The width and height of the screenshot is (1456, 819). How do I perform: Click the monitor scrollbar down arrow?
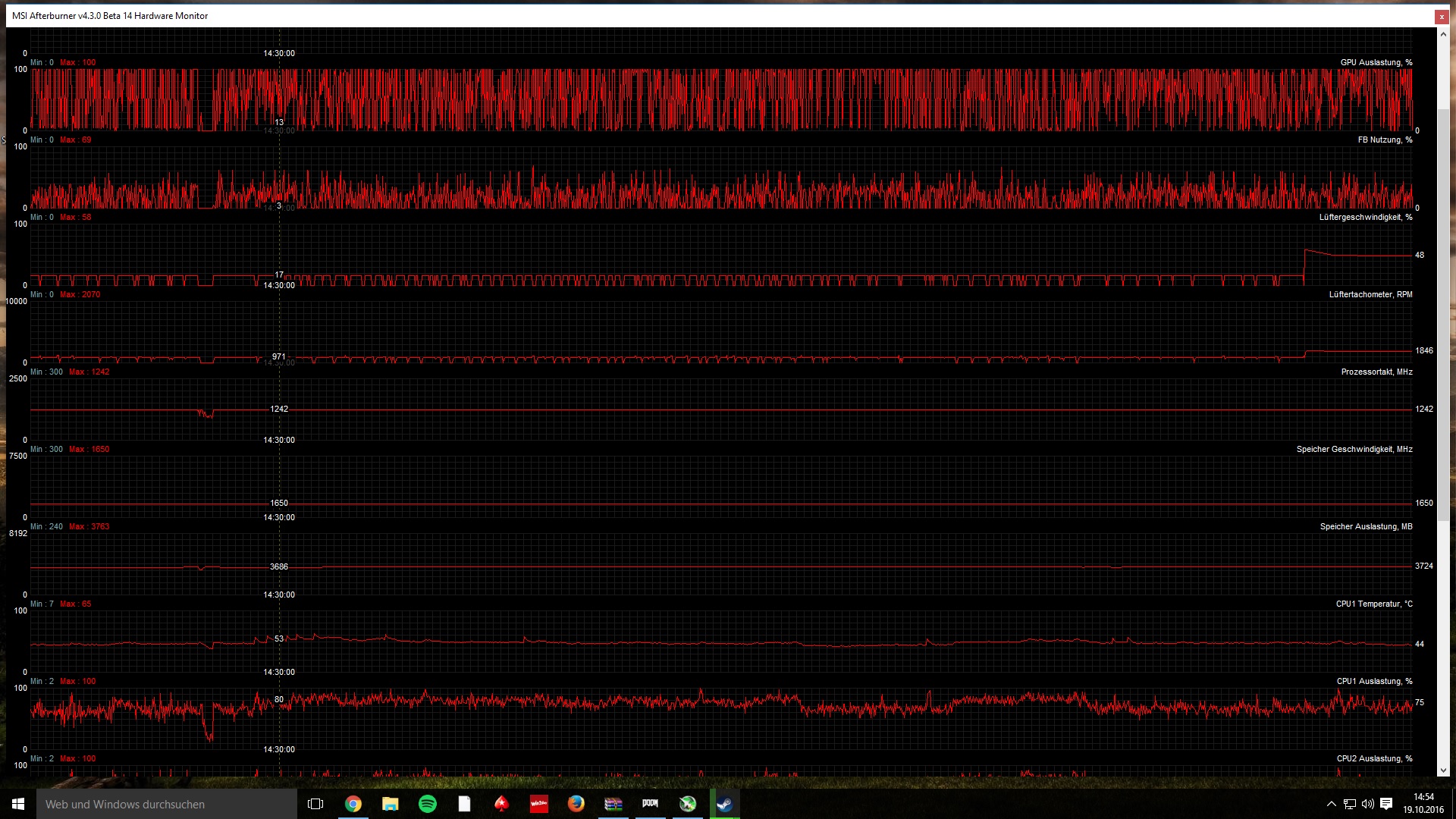pos(1442,770)
